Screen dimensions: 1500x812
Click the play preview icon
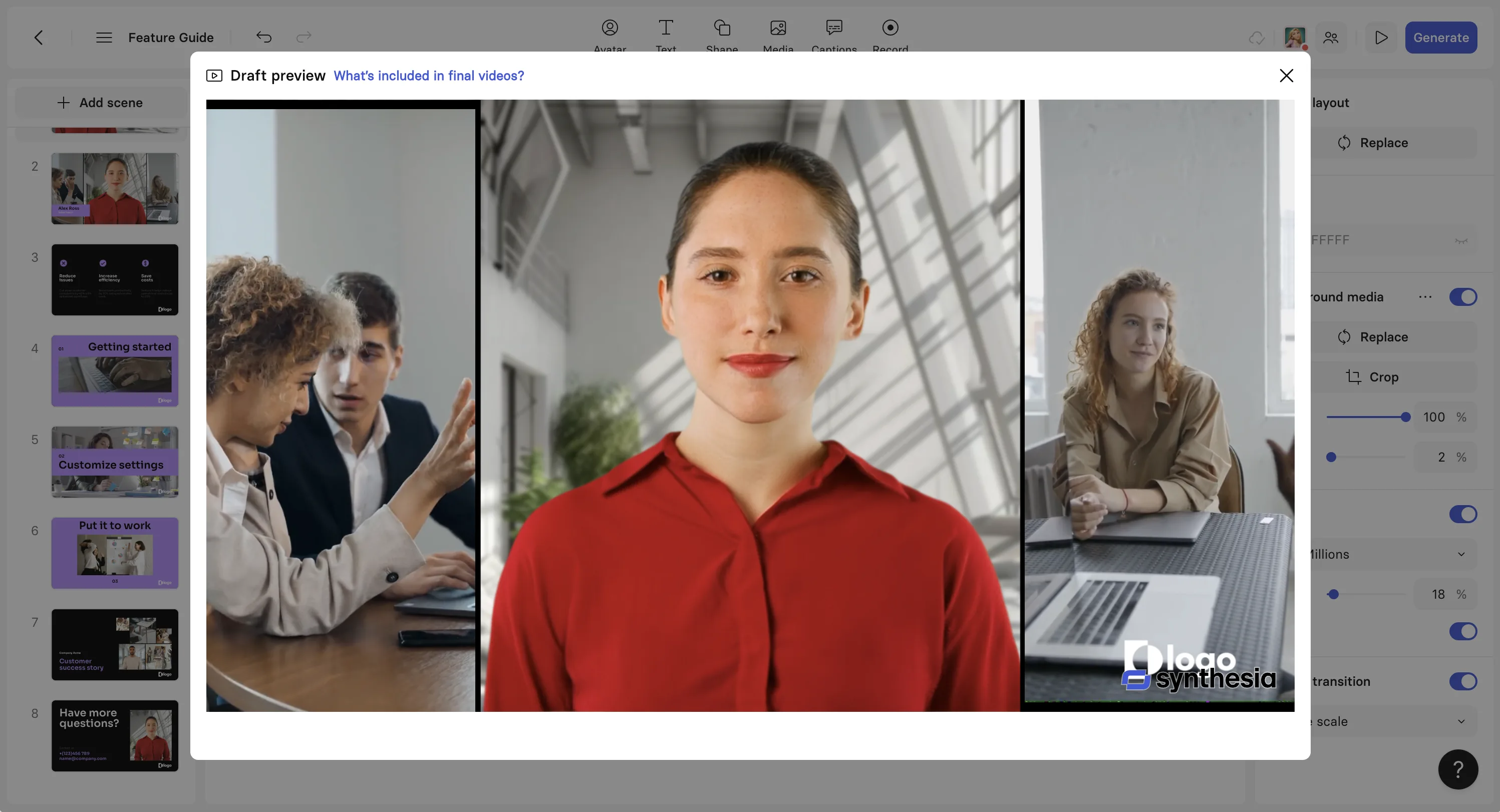pos(1381,38)
